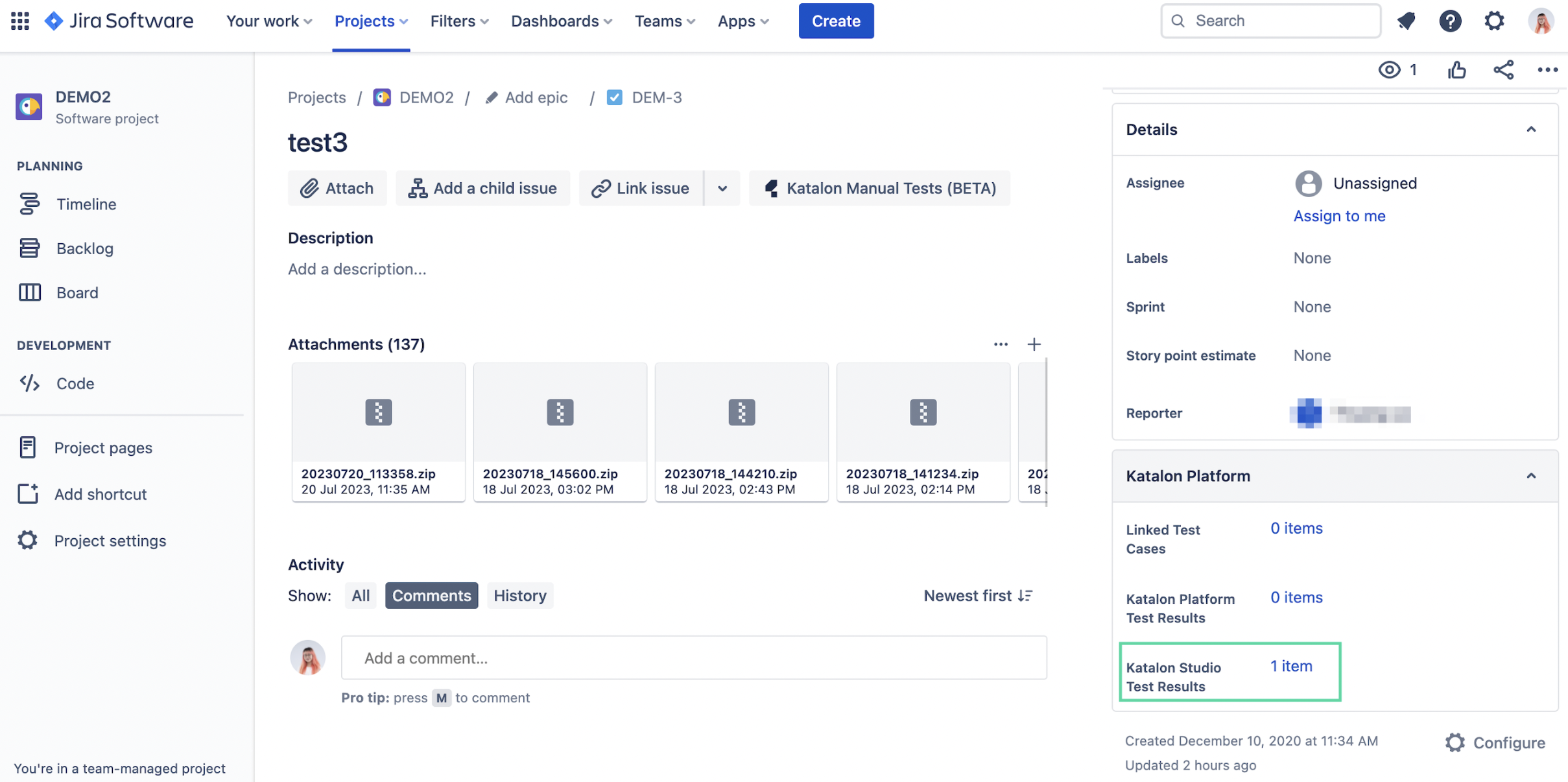
Task: Show Comments in activity filter
Action: coord(431,595)
